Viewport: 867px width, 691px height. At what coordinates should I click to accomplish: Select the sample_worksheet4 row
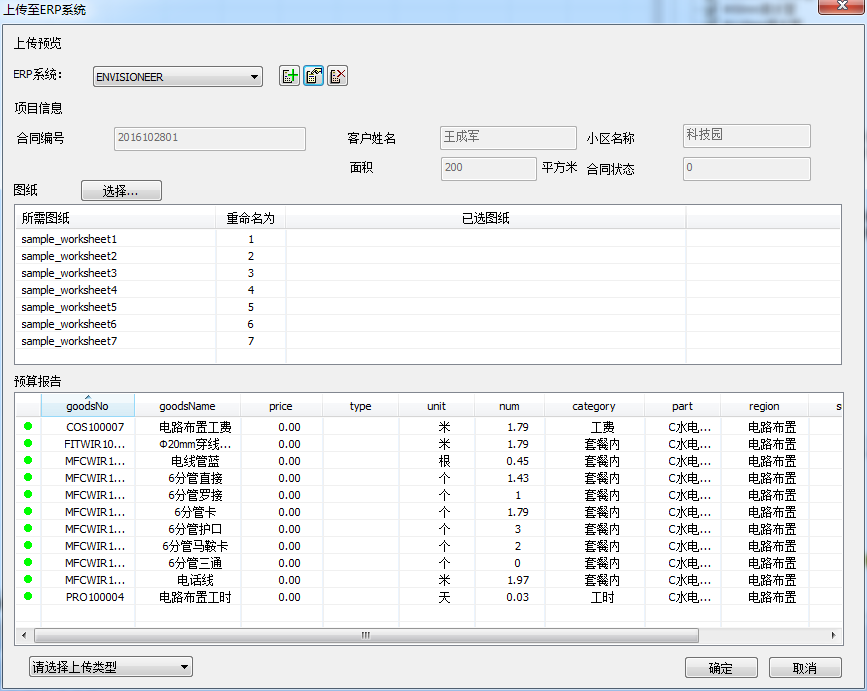tap(429, 290)
